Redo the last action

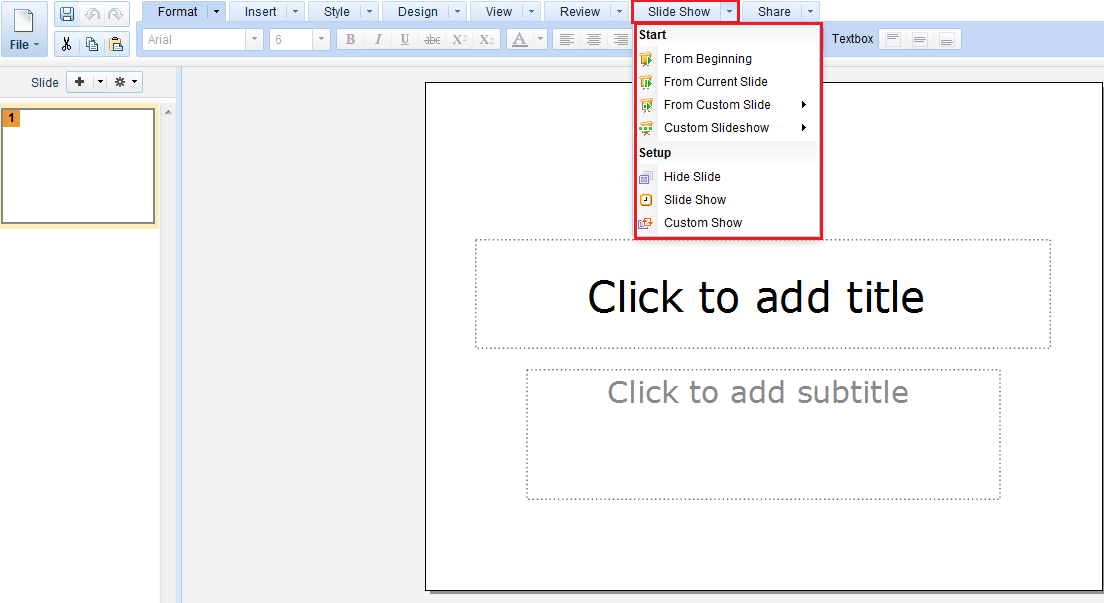tap(115, 14)
